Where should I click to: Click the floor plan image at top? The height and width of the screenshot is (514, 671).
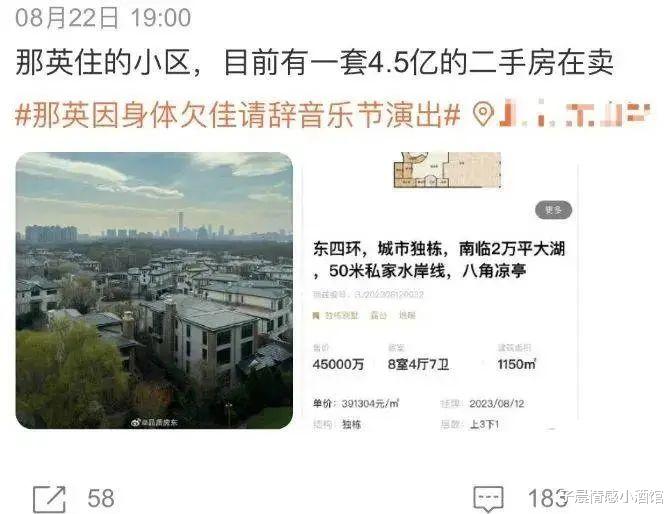447,170
